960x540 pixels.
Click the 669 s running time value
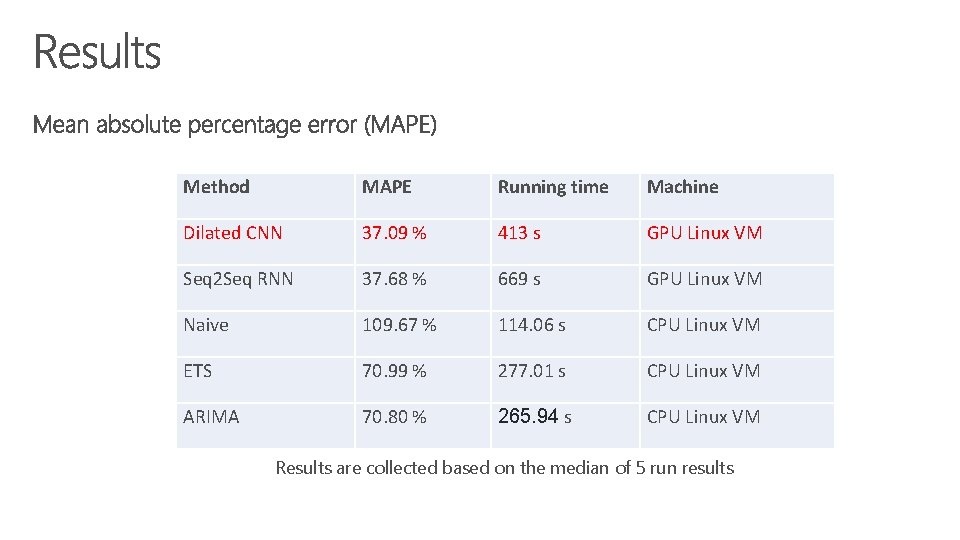(519, 279)
